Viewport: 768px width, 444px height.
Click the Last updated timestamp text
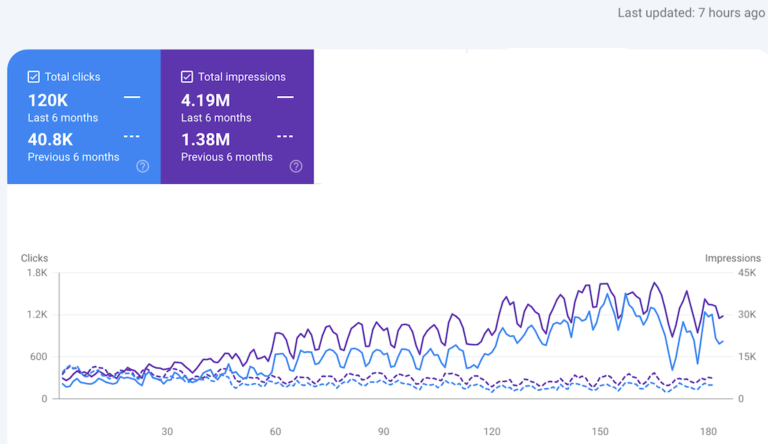(x=691, y=13)
